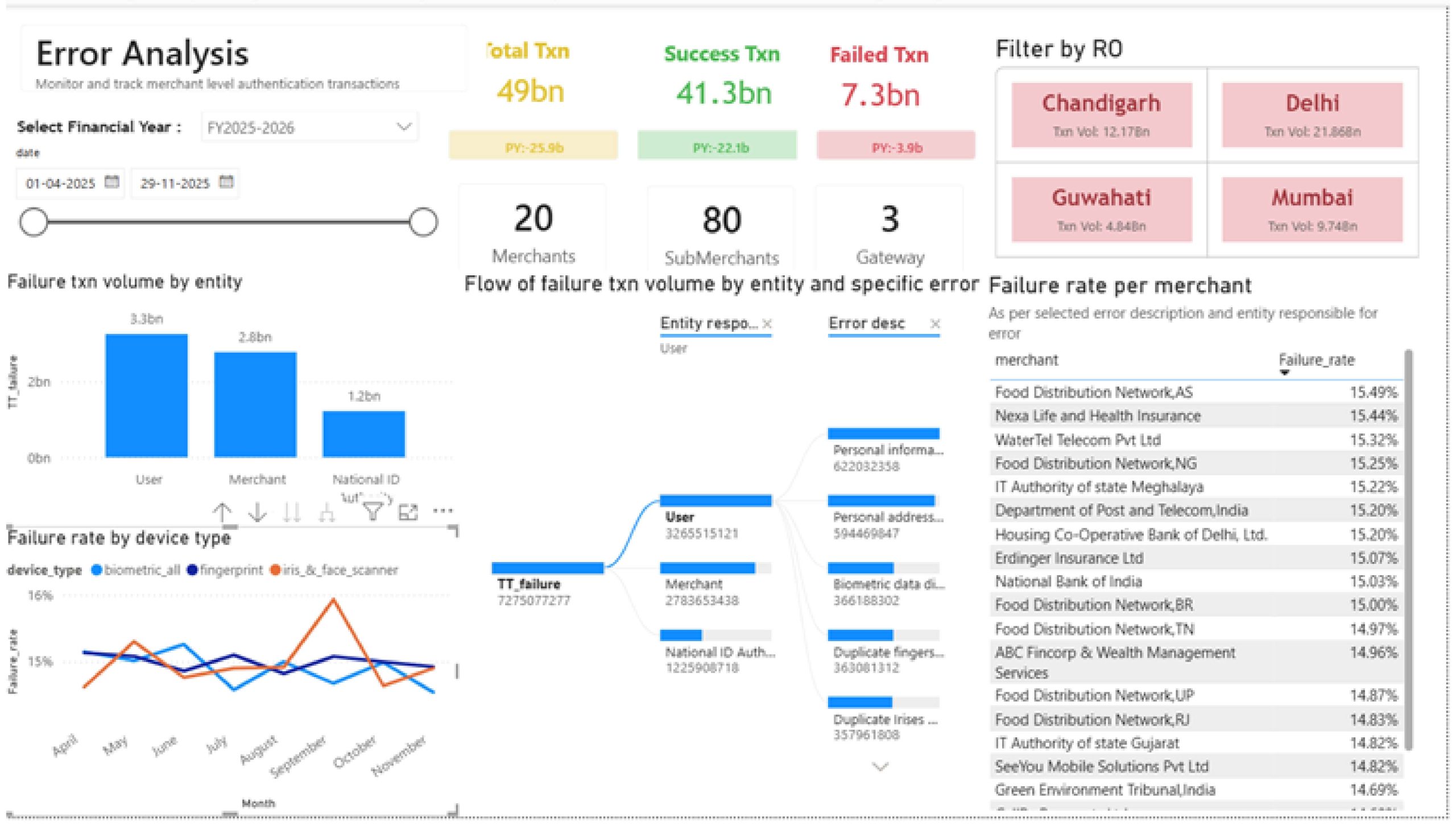Viewport: 1456px width, 826px height.
Task: Open the Financial Year dropdown
Action: (x=404, y=127)
